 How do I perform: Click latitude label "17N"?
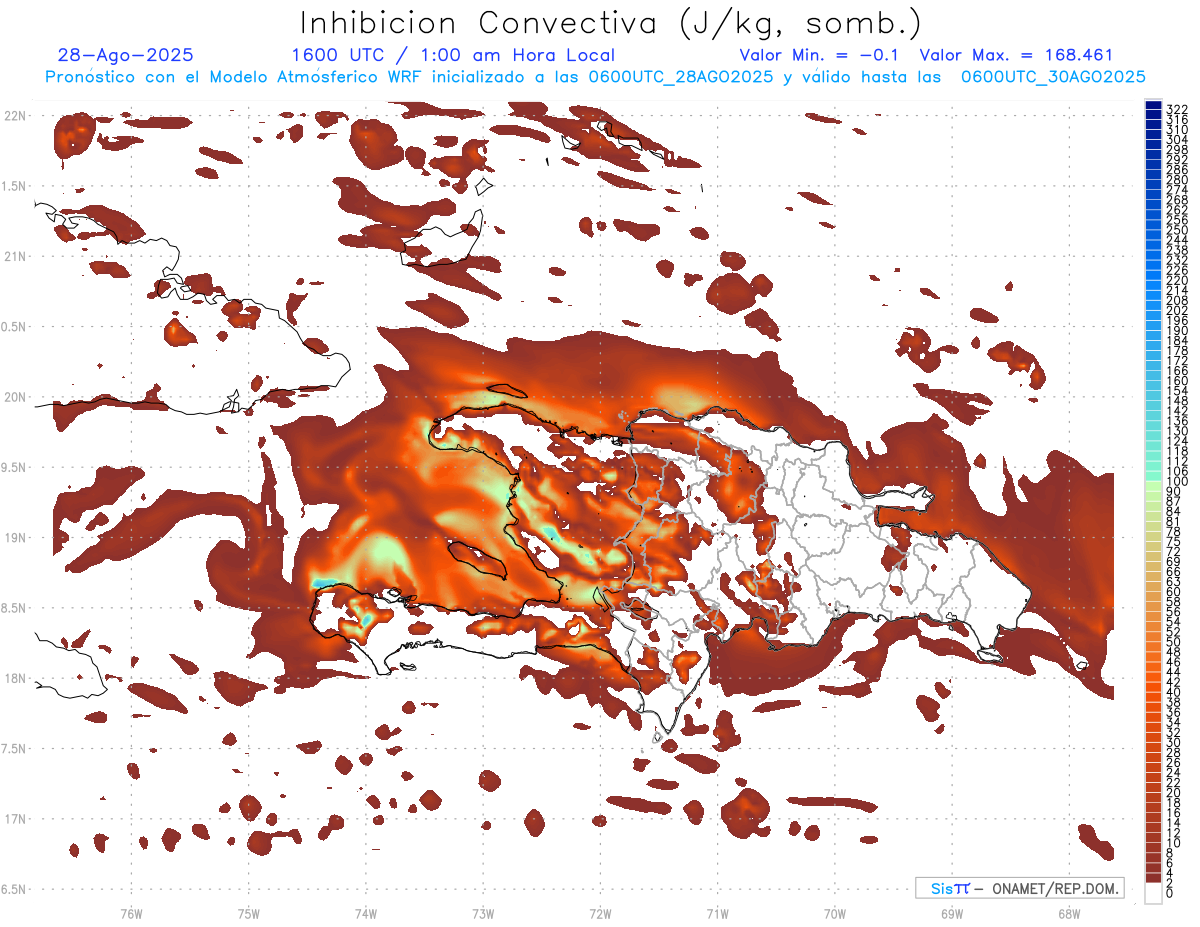coord(14,819)
